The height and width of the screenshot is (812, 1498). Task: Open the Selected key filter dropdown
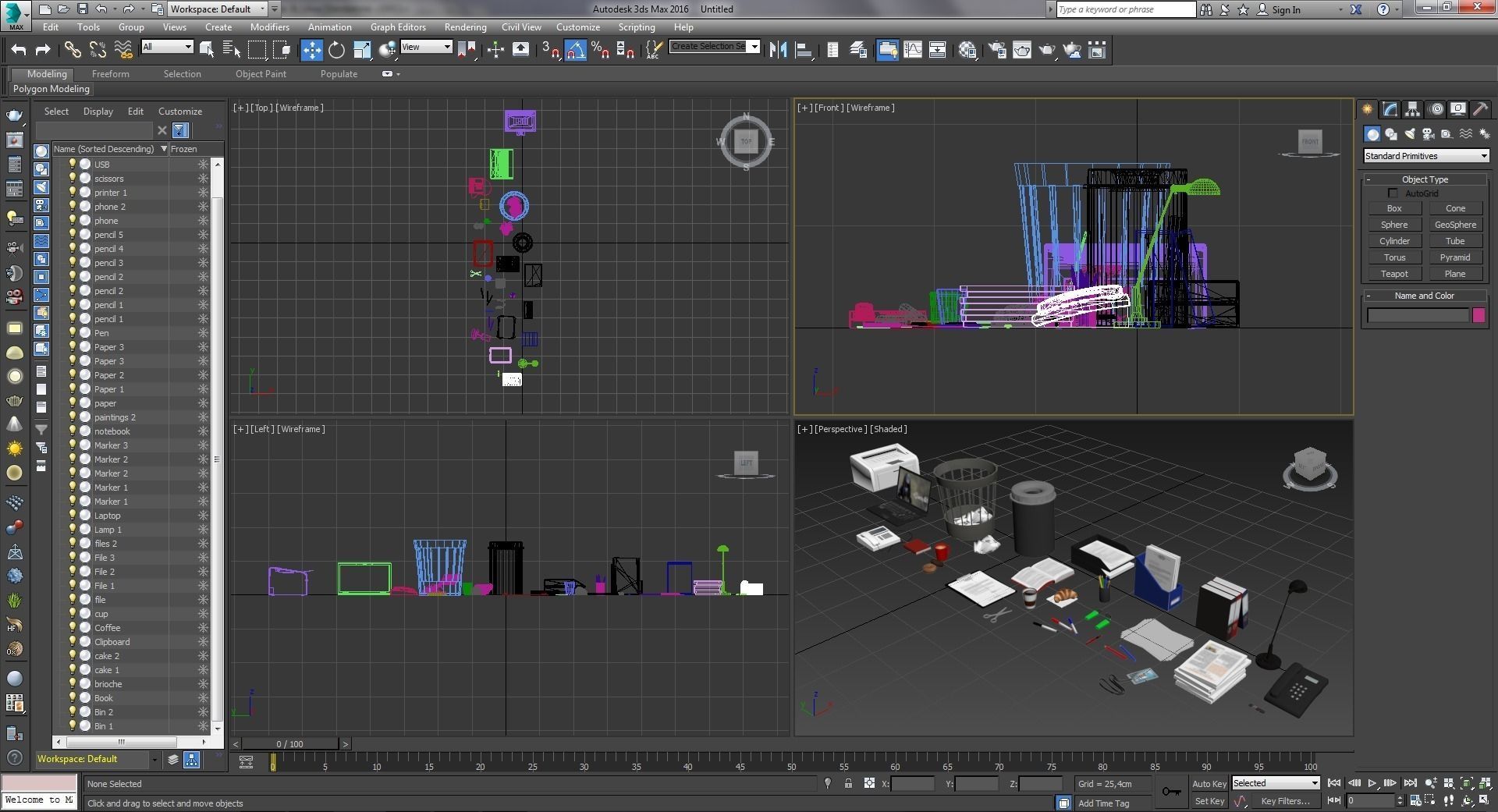(1276, 783)
